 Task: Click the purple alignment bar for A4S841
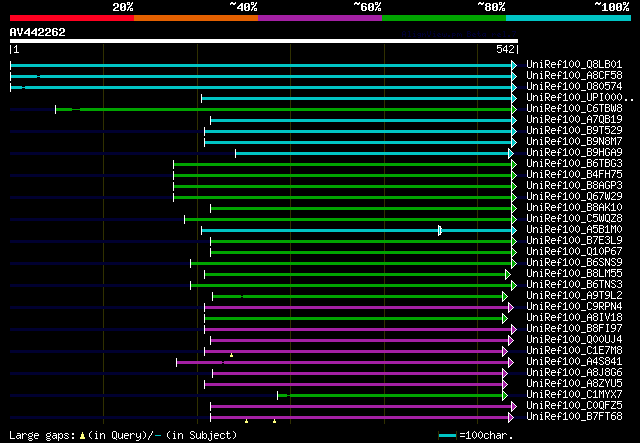(343, 363)
